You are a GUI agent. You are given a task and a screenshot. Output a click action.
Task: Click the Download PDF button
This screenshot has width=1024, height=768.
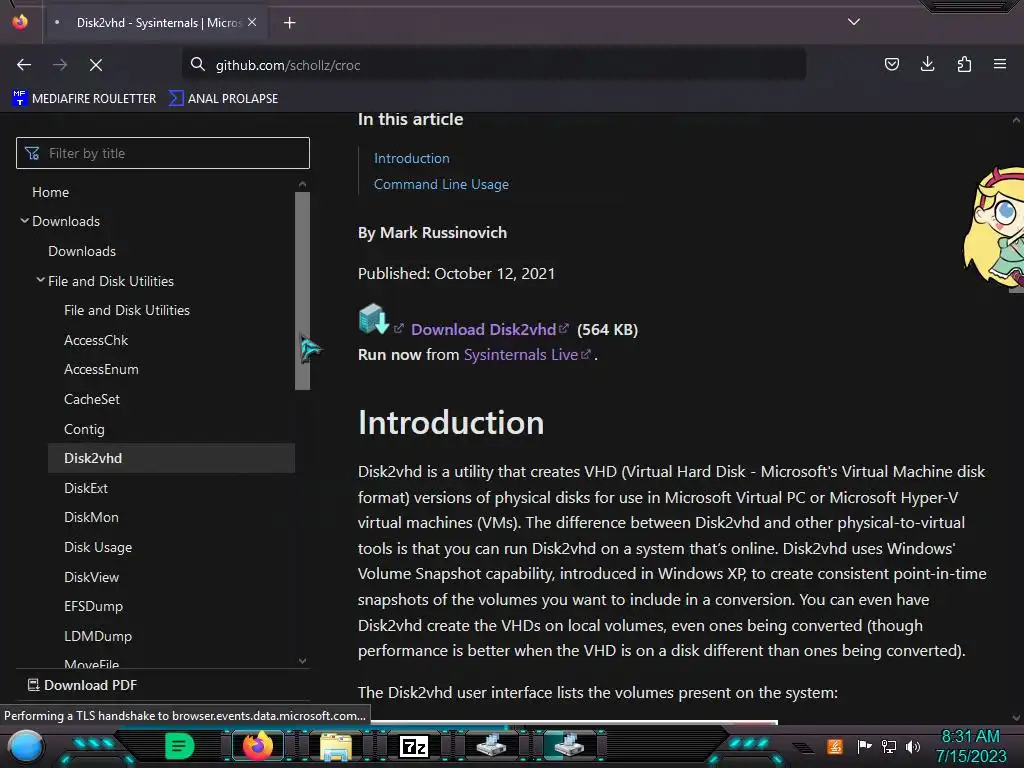pyautogui.click(x=82, y=685)
